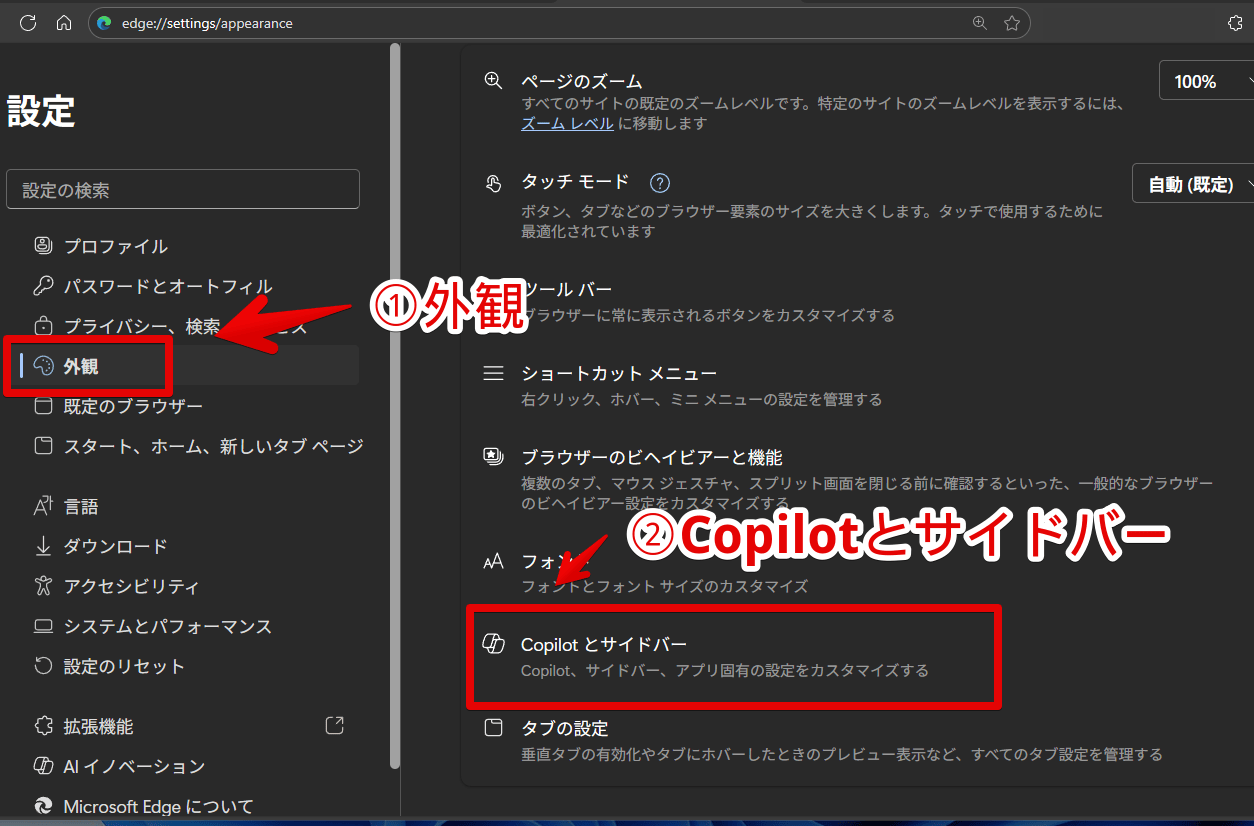Open the 100% page zoom dropdown
This screenshot has height=826, width=1254.
pos(1206,81)
